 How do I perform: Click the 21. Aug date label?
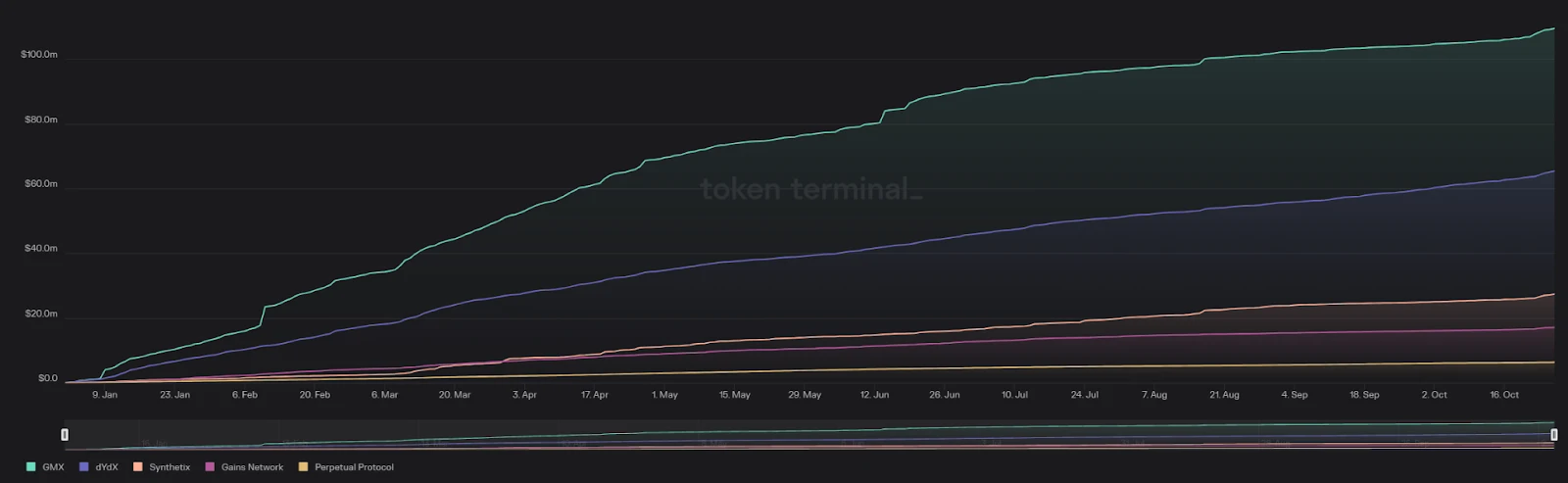[1224, 395]
